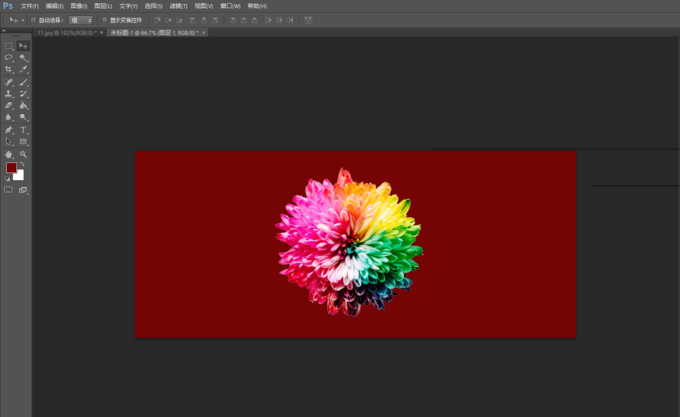Distribute left edges in options bar
Viewport: 680px width, 417px height.
click(268, 20)
